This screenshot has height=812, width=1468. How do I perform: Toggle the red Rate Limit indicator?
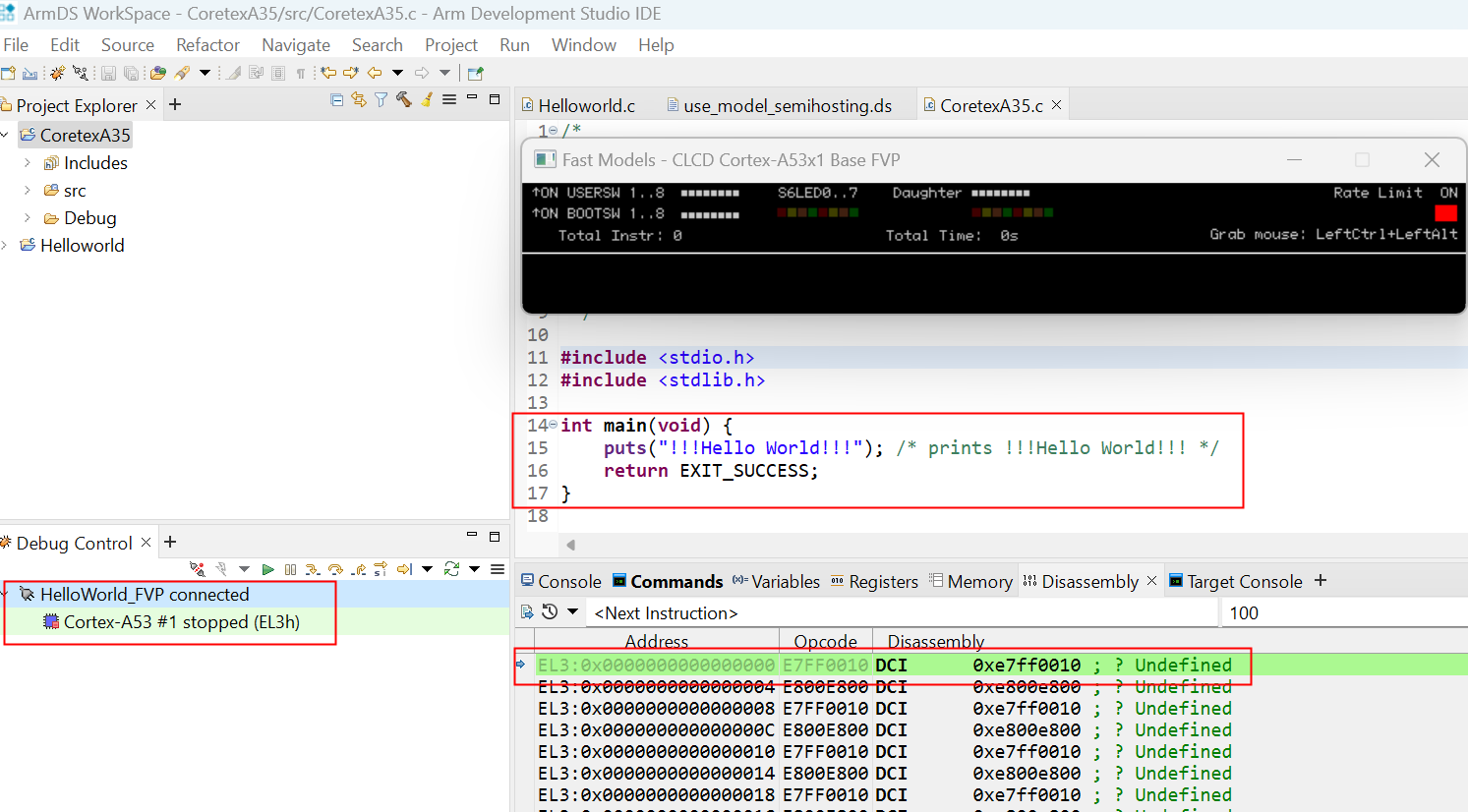[x=1444, y=213]
